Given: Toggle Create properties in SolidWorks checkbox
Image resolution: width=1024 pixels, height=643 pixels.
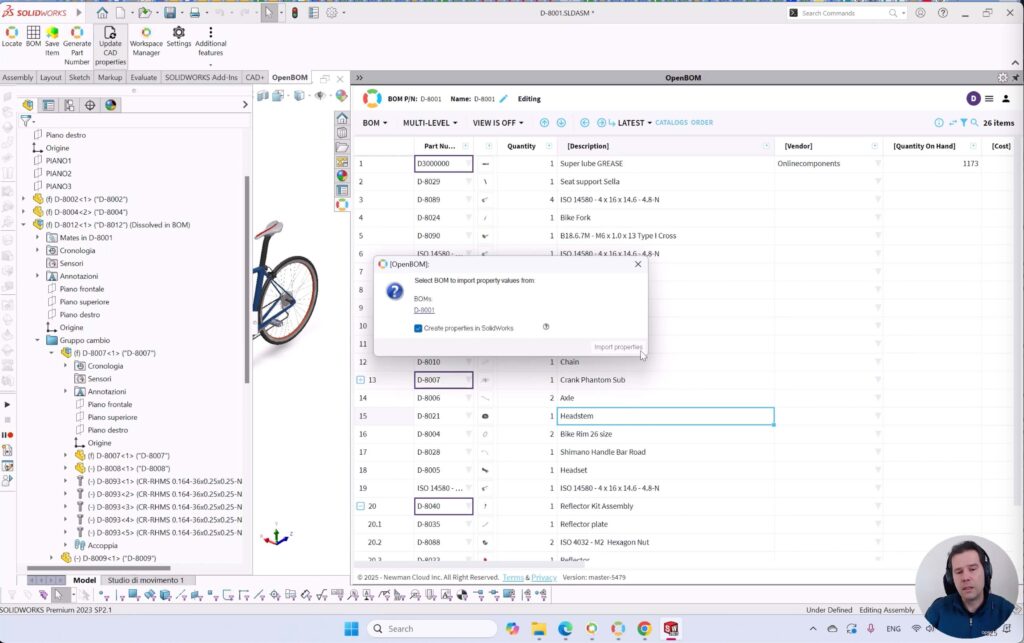Looking at the screenshot, I should pos(418,328).
